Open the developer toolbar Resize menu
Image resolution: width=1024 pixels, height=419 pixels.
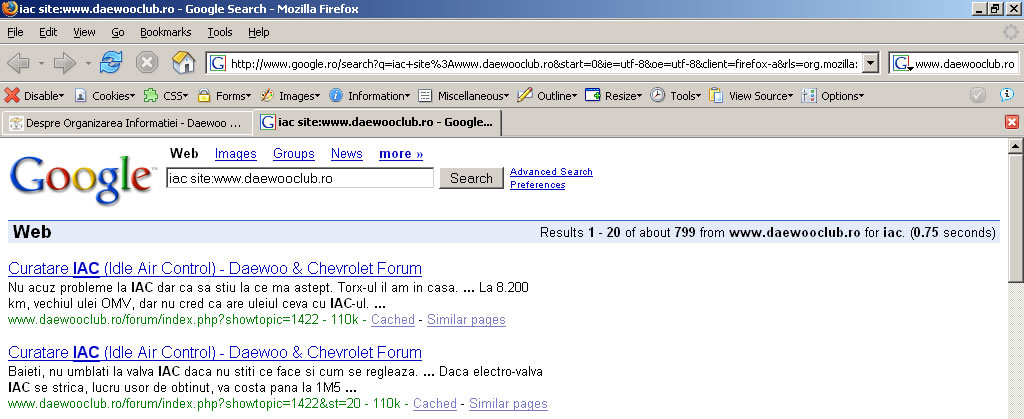click(x=613, y=96)
